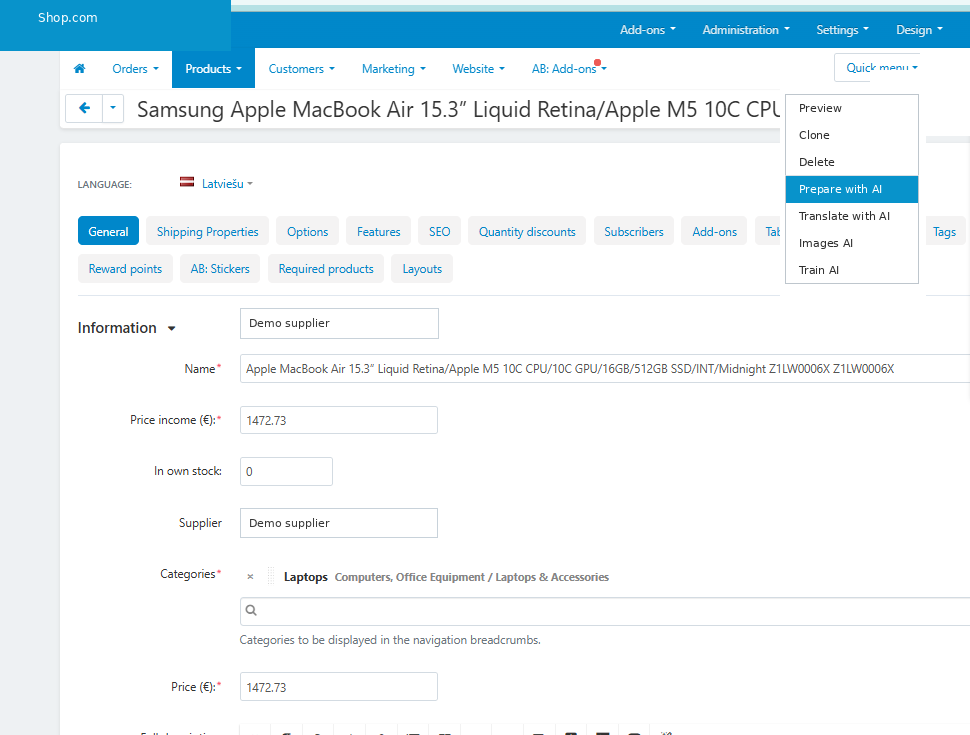Open the dropdown beside the back arrow
The image size is (970, 735).
point(113,108)
